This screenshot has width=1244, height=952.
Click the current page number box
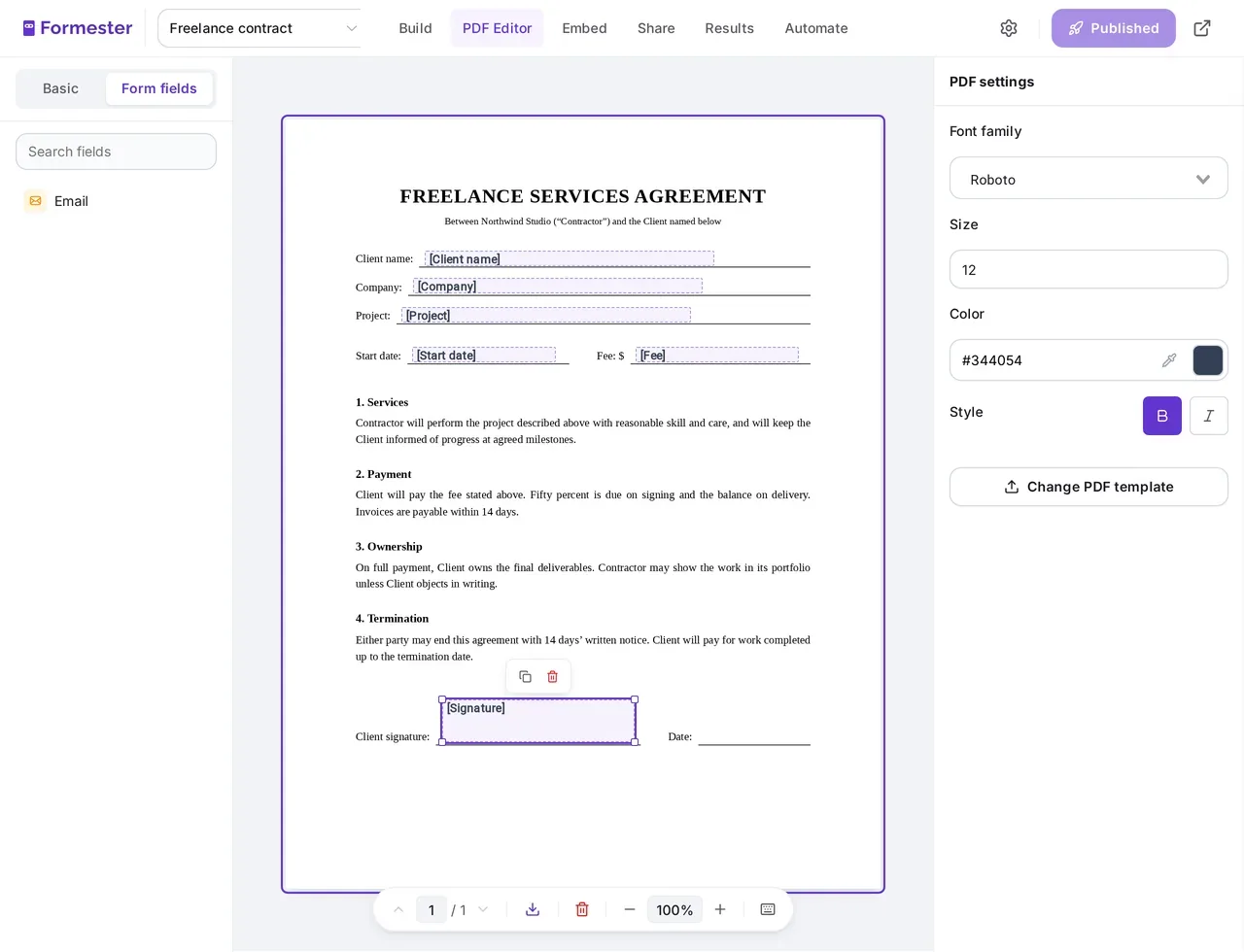pos(432,909)
